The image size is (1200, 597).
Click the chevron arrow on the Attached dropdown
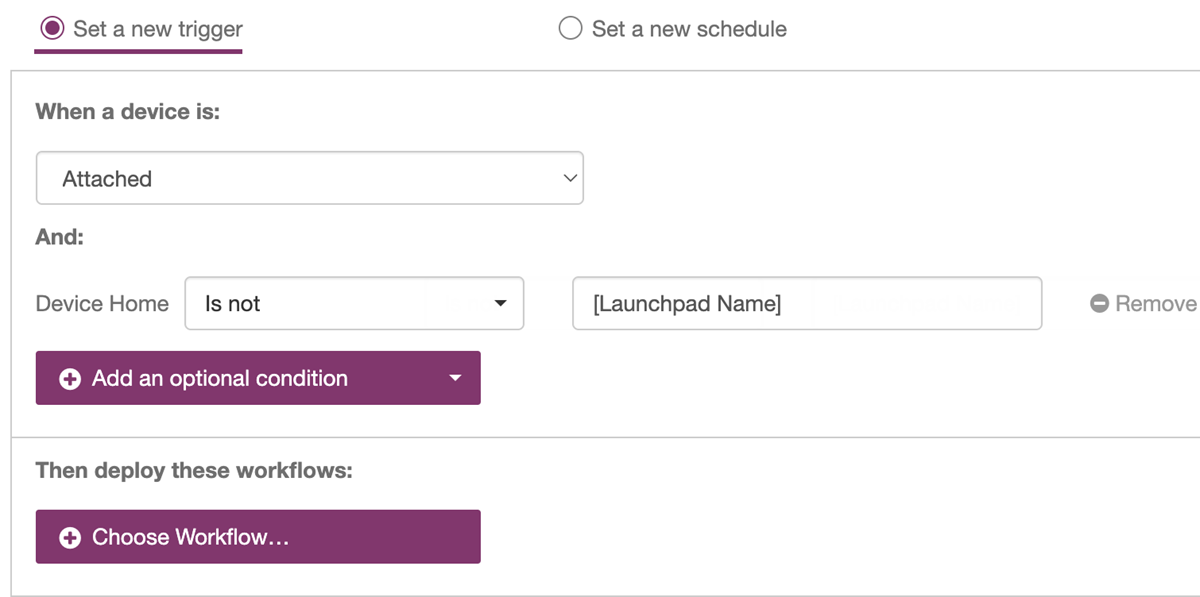click(570, 178)
